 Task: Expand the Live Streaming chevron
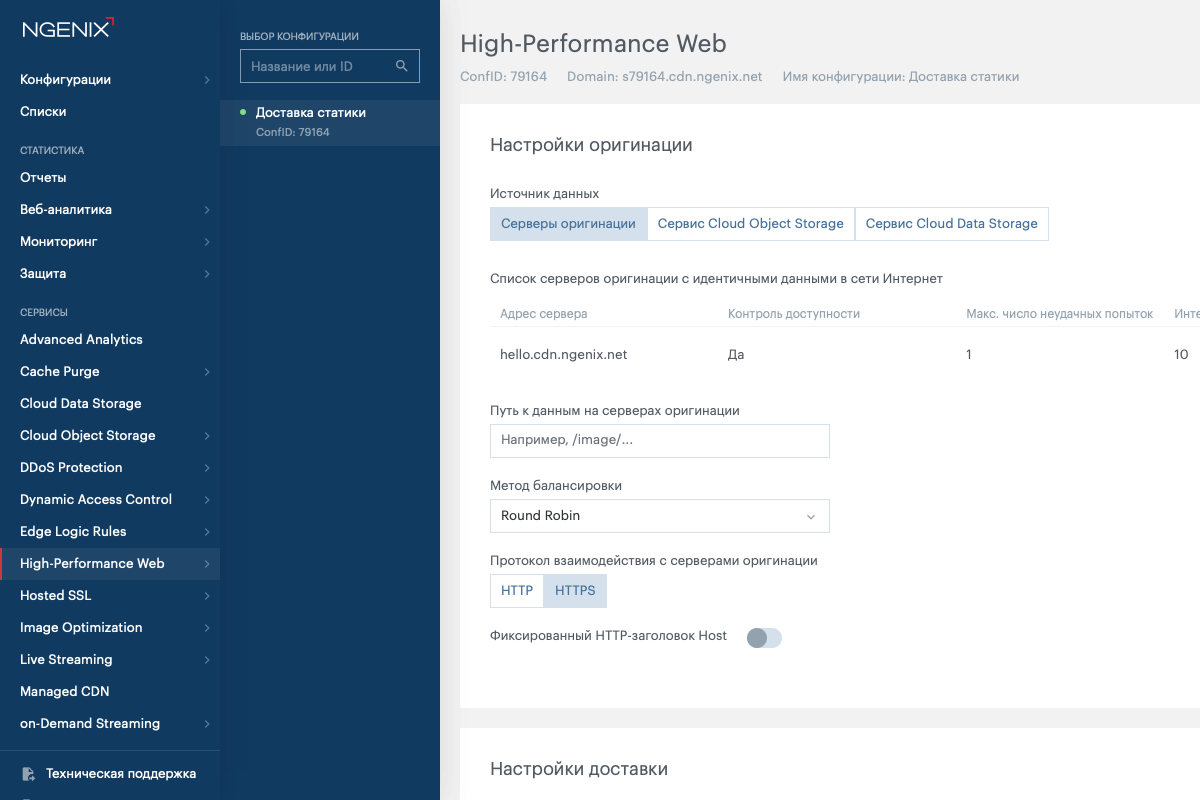click(x=207, y=660)
